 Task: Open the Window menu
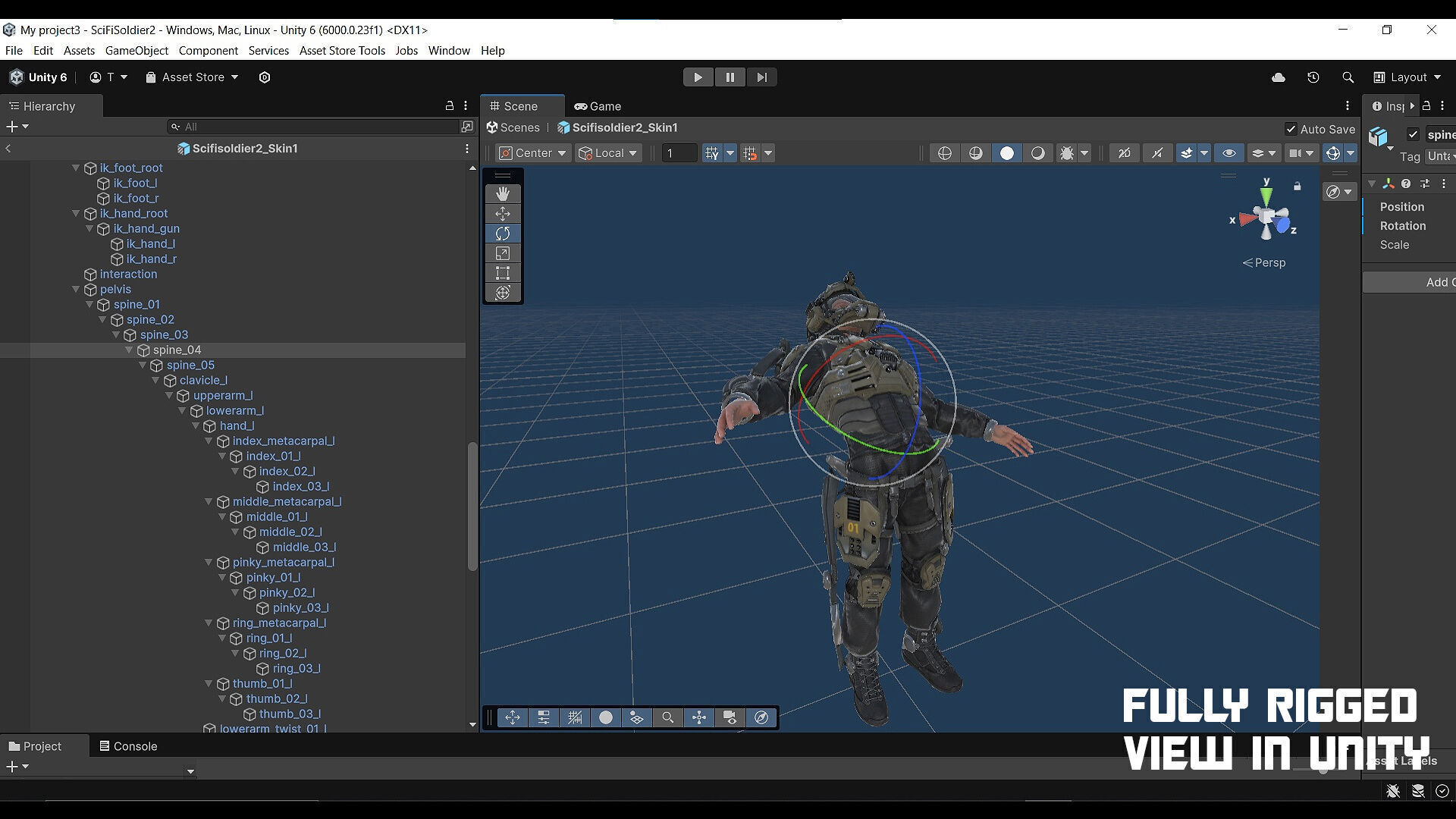point(449,51)
